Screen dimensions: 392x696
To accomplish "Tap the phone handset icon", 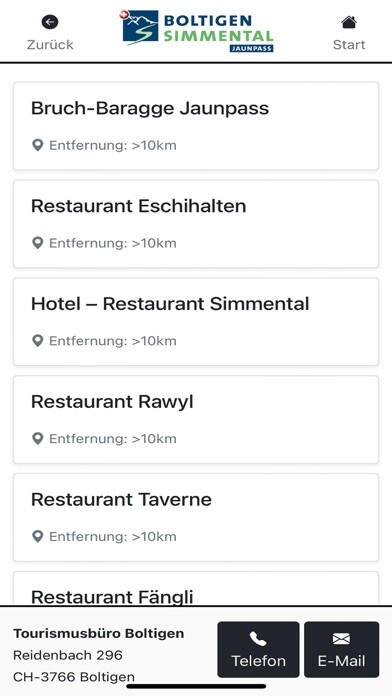I will (x=258, y=639).
